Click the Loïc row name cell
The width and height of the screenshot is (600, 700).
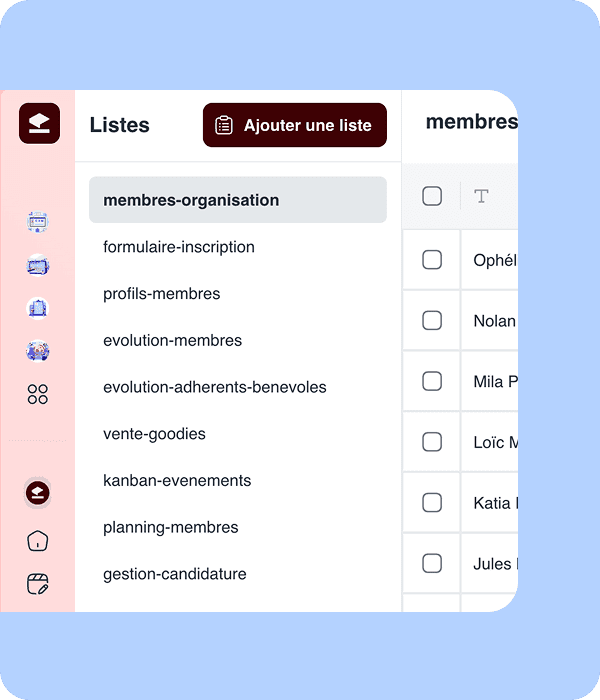494,442
